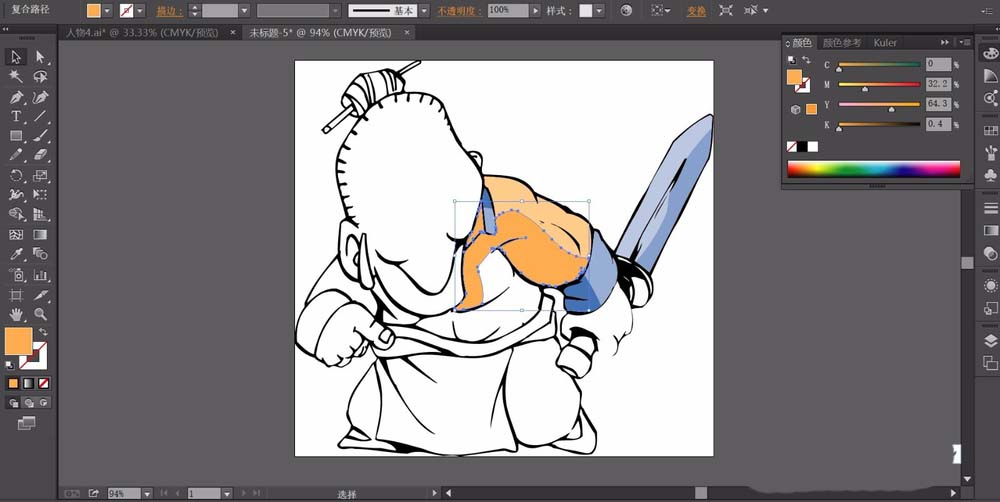
Task: Choose the Line Segment tool
Action: (40, 116)
